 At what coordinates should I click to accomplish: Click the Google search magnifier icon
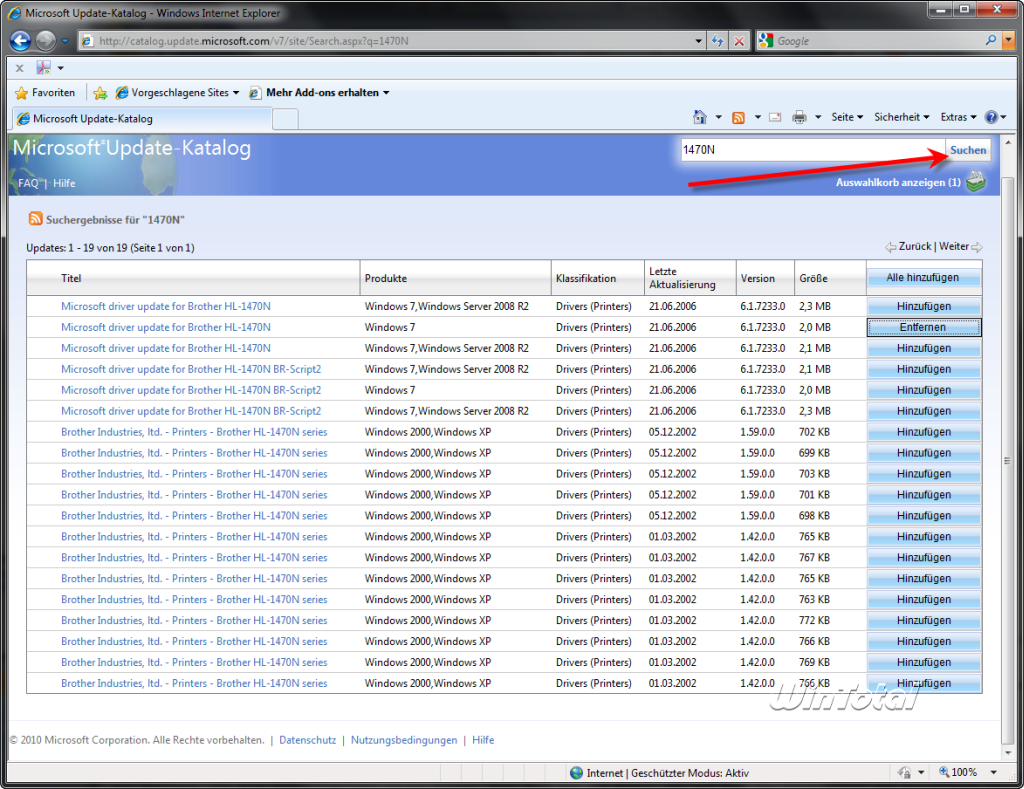991,40
